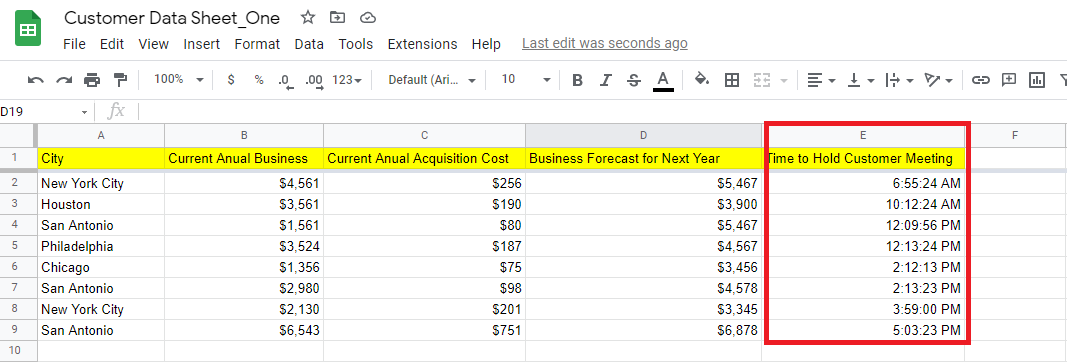Click the Print icon
This screenshot has width=1067, height=362.
pos(92,80)
